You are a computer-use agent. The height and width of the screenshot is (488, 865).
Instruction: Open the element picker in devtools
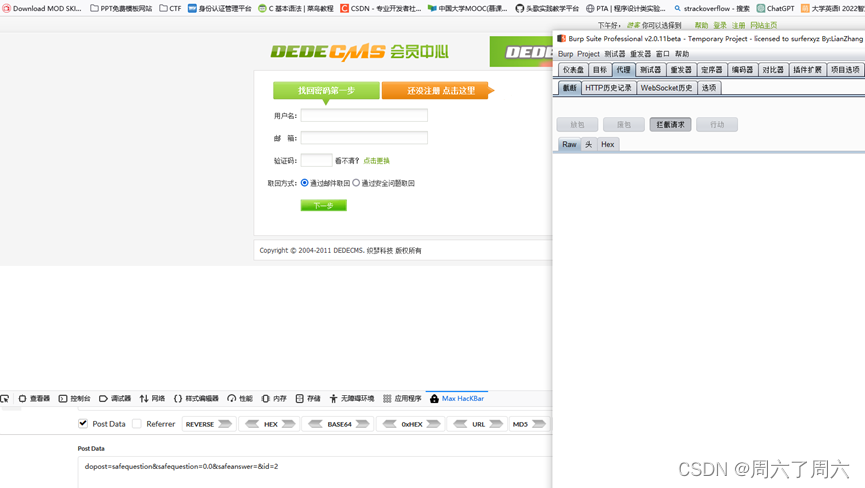point(5,398)
